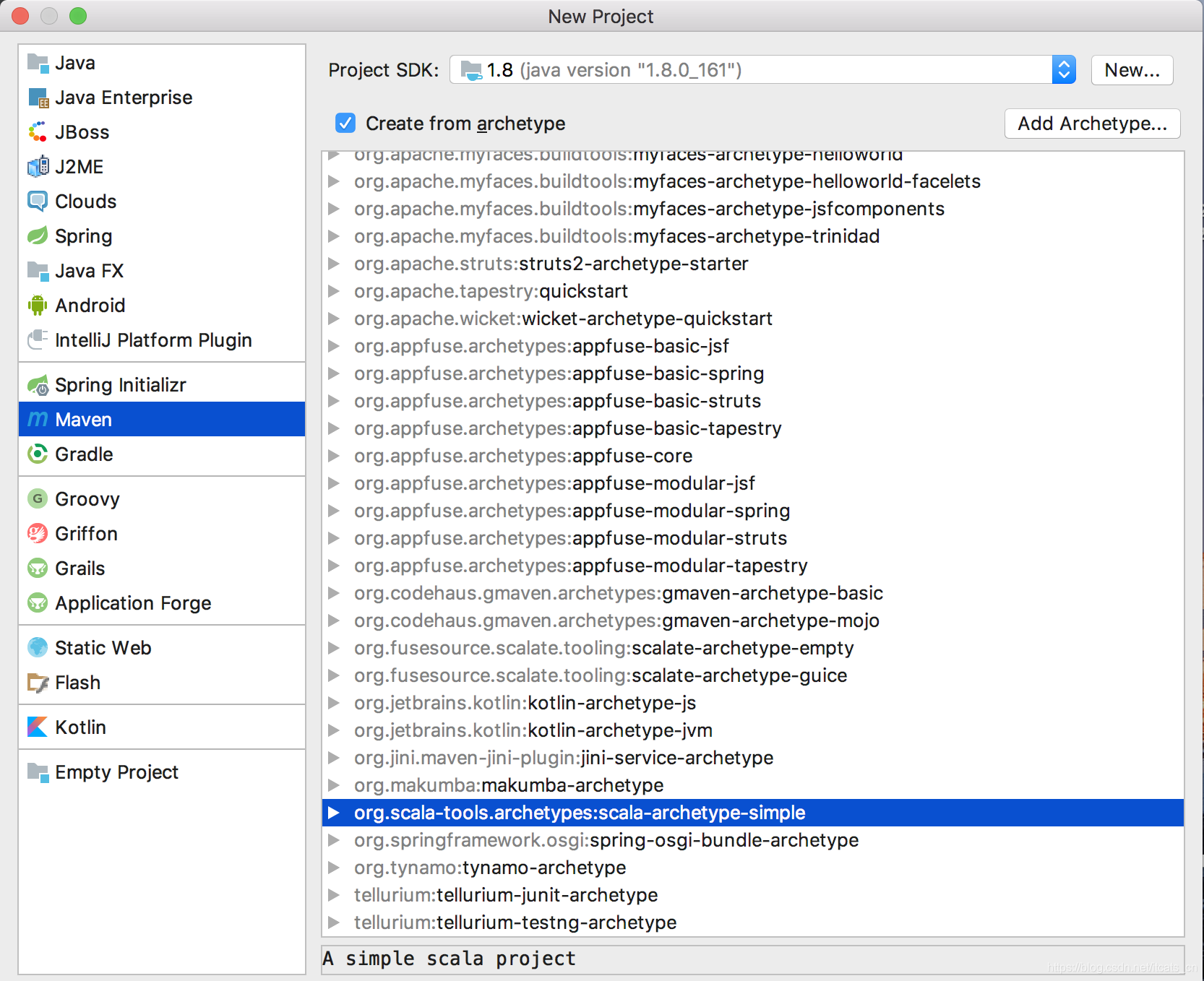Select Kotlin project type label

coord(80,727)
